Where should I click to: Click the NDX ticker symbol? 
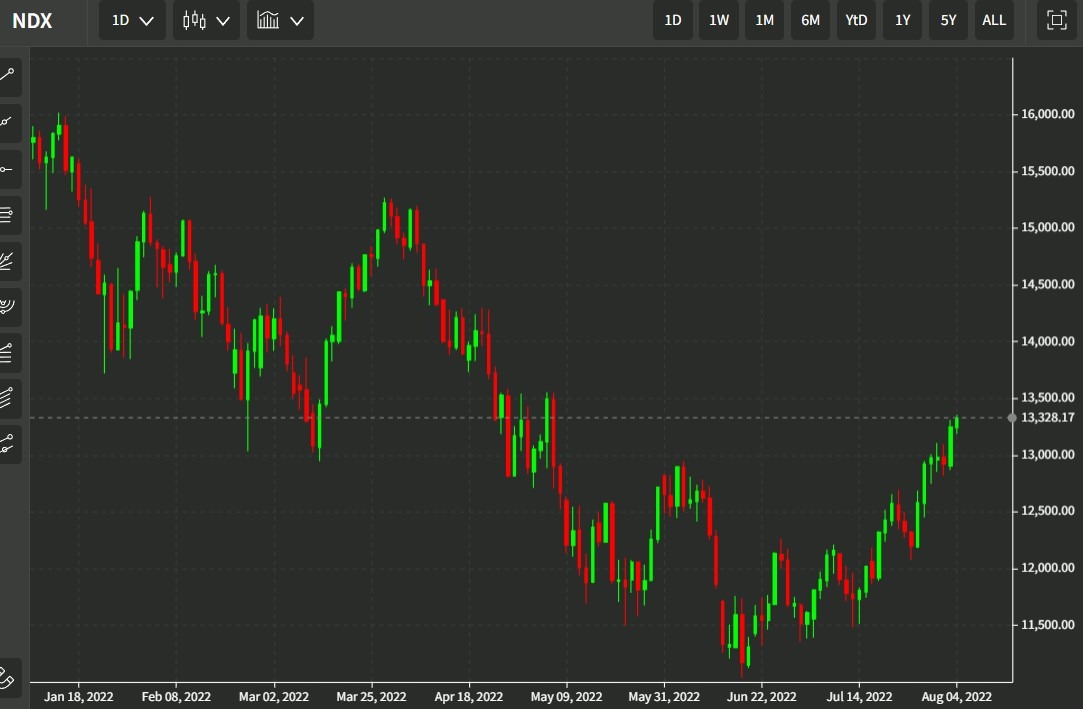(32, 21)
